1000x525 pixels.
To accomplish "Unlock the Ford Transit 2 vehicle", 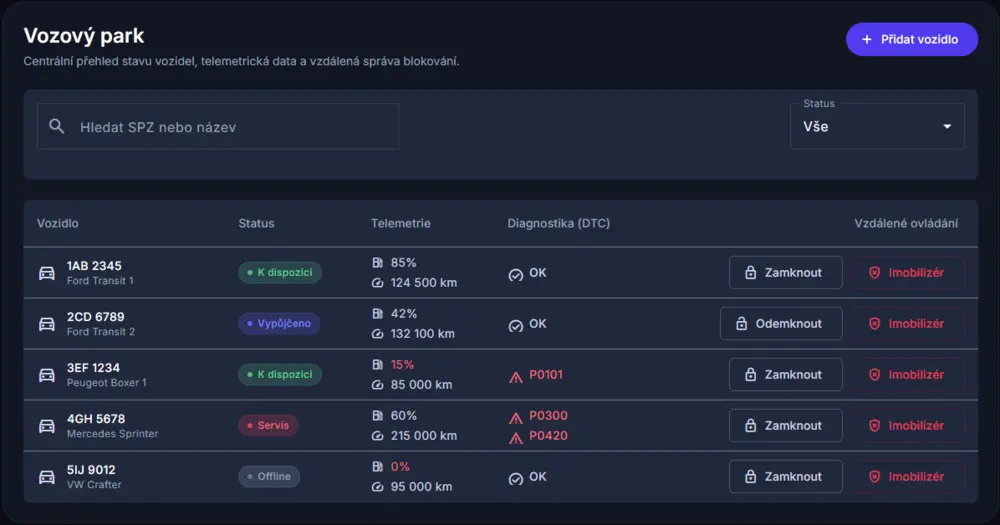I will [x=780, y=324].
